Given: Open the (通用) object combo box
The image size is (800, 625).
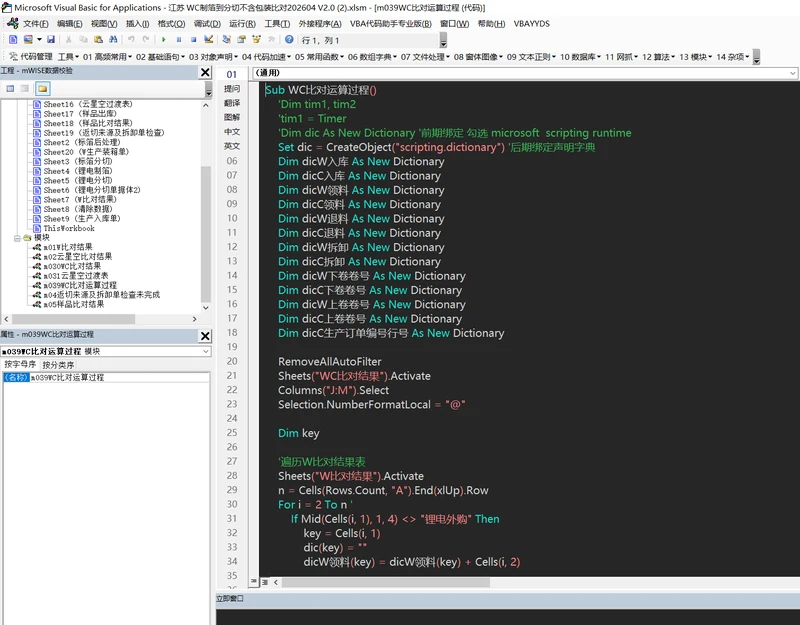Looking at the screenshot, I should click(525, 73).
